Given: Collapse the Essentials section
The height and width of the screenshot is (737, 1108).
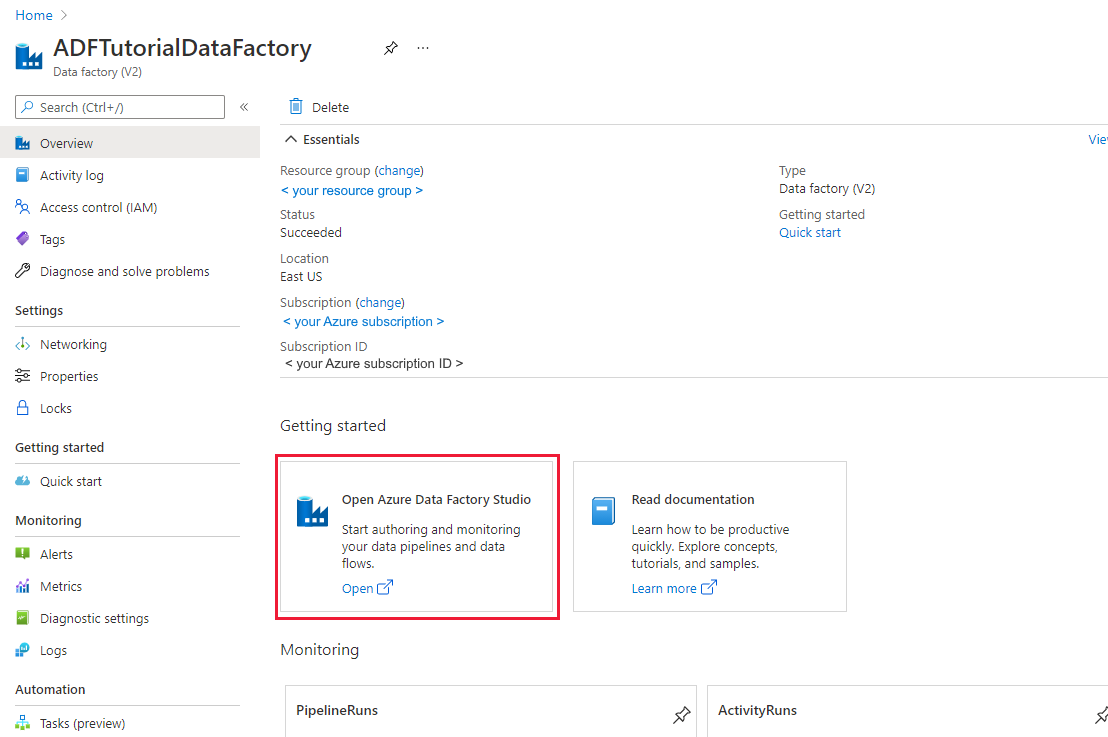Looking at the screenshot, I should coord(319,139).
